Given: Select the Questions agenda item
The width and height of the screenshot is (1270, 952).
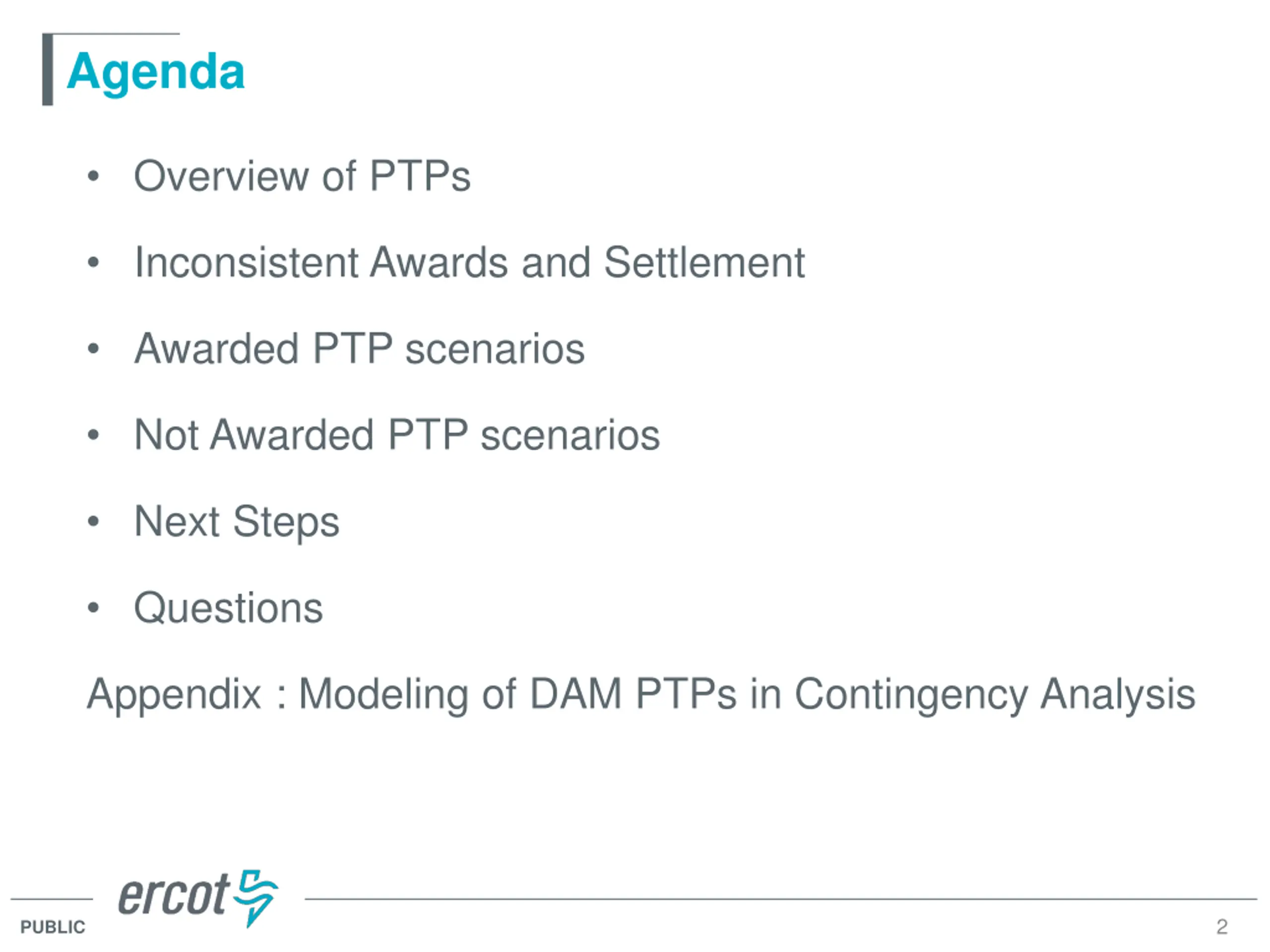Looking at the screenshot, I should [229, 608].
